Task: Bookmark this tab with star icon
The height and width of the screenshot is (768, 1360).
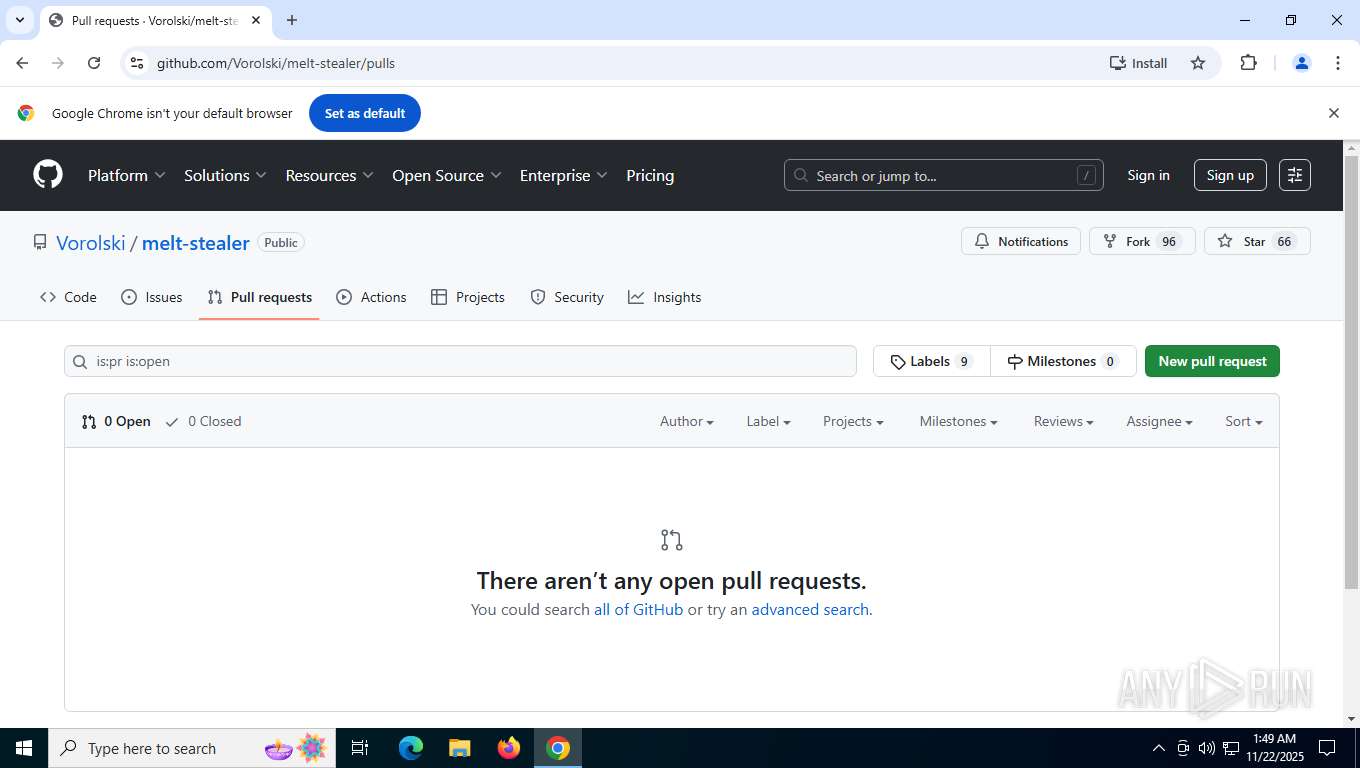Action: point(1198,63)
